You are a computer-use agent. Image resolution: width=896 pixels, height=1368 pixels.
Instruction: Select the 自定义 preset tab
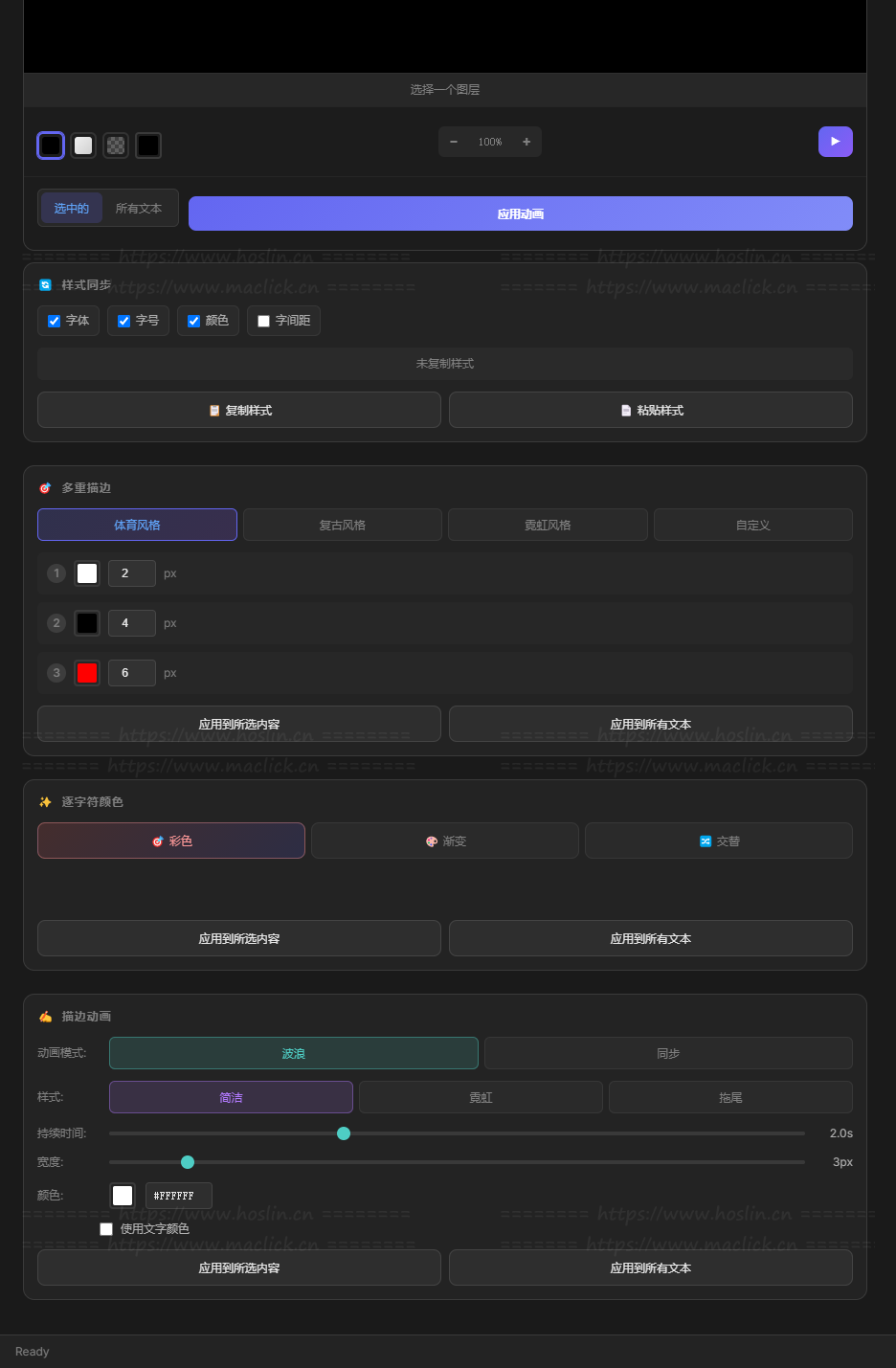[753, 525]
